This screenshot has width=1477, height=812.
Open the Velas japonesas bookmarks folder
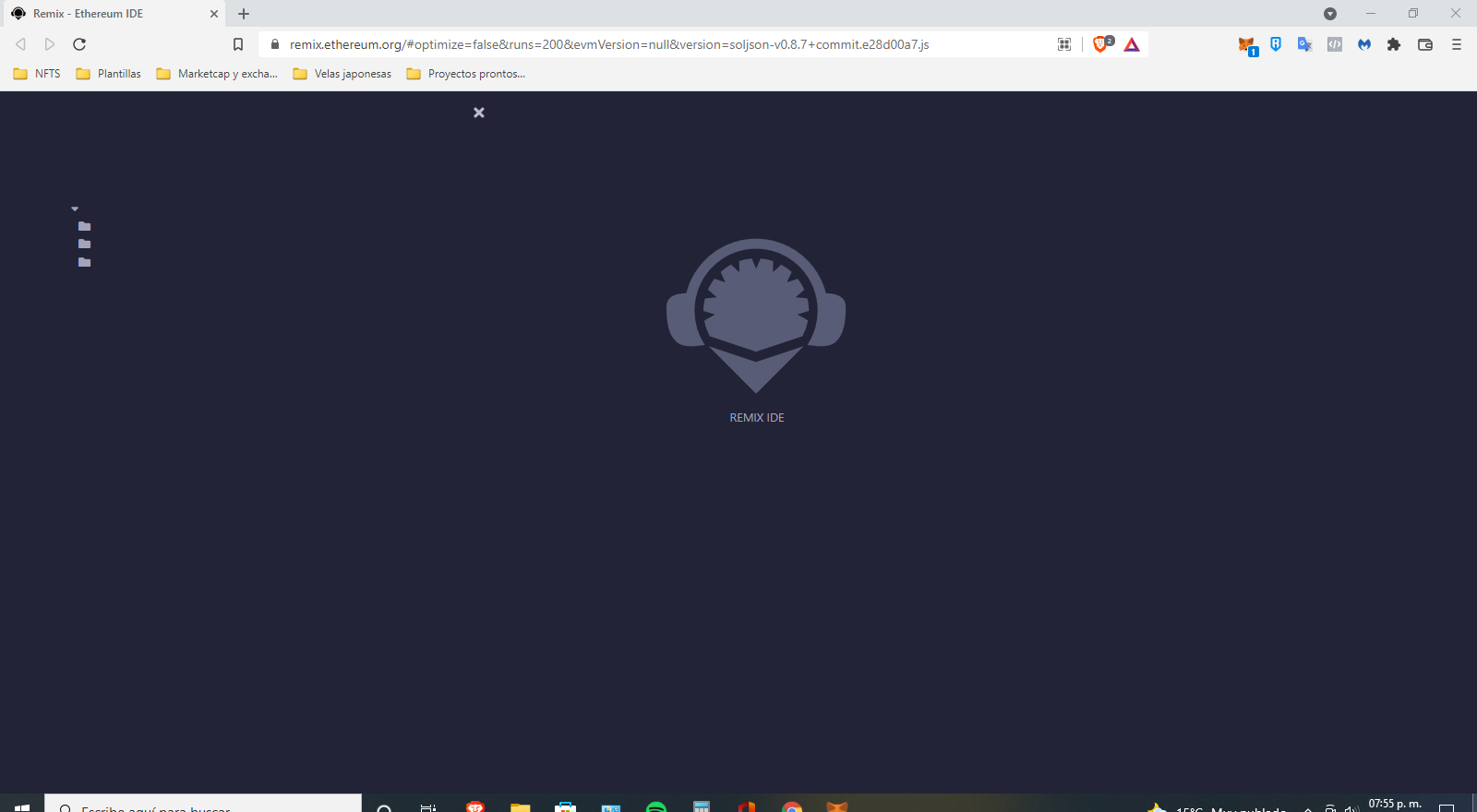[342, 74]
